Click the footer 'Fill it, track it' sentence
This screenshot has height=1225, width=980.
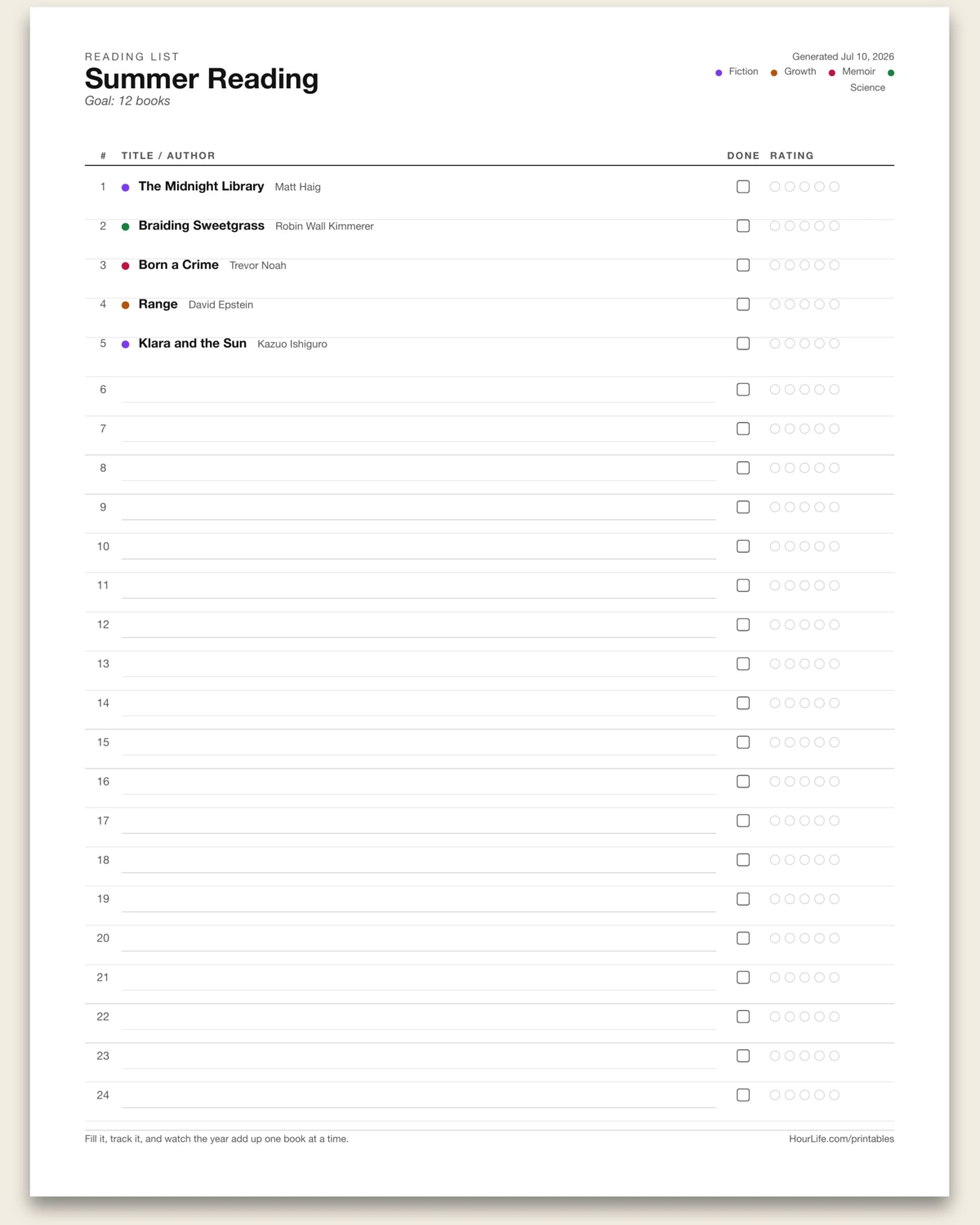point(216,1139)
